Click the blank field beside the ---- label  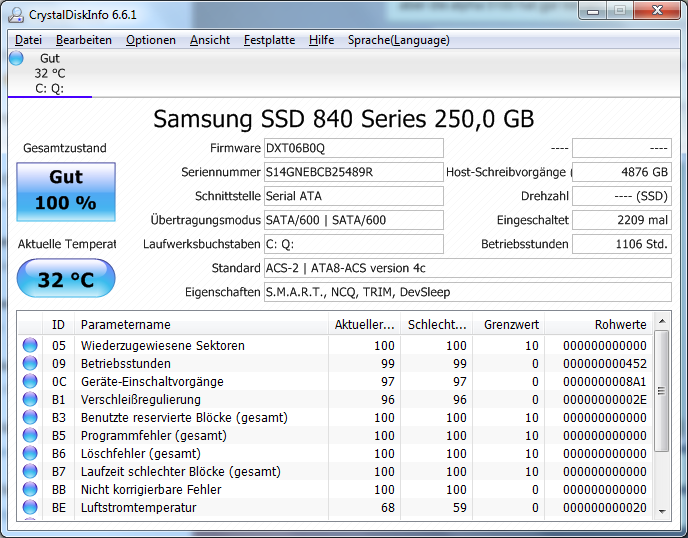(x=622, y=148)
